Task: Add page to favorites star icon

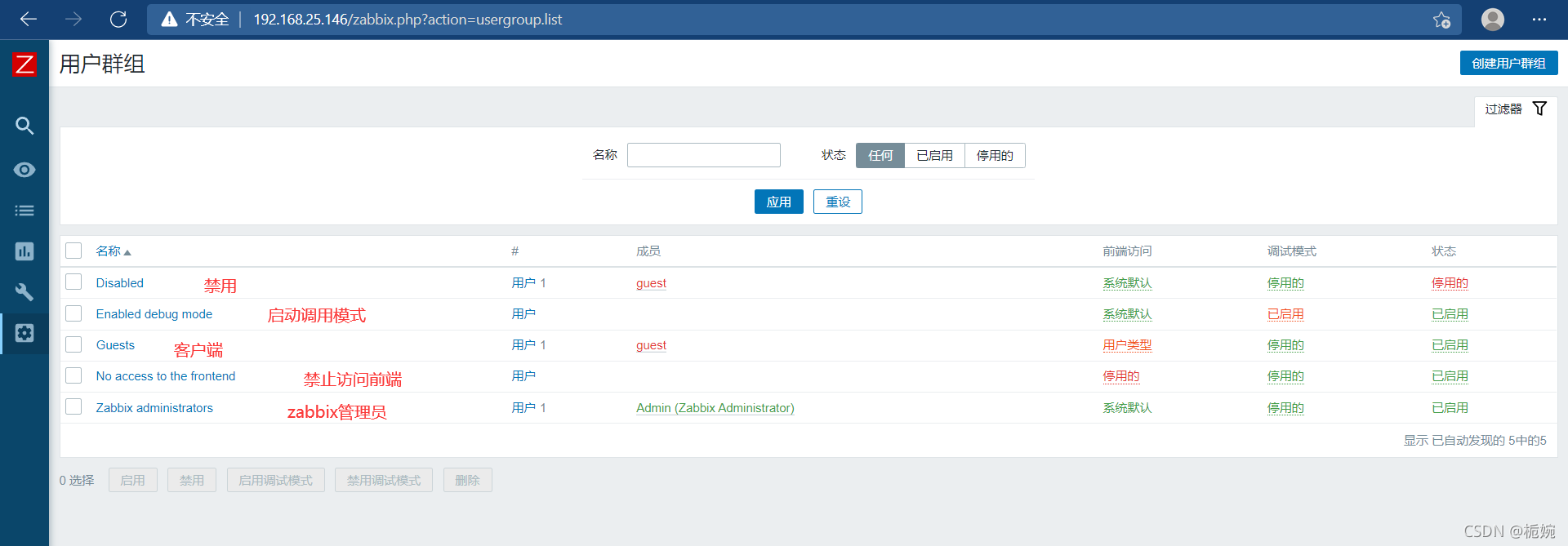Action: (x=1441, y=20)
